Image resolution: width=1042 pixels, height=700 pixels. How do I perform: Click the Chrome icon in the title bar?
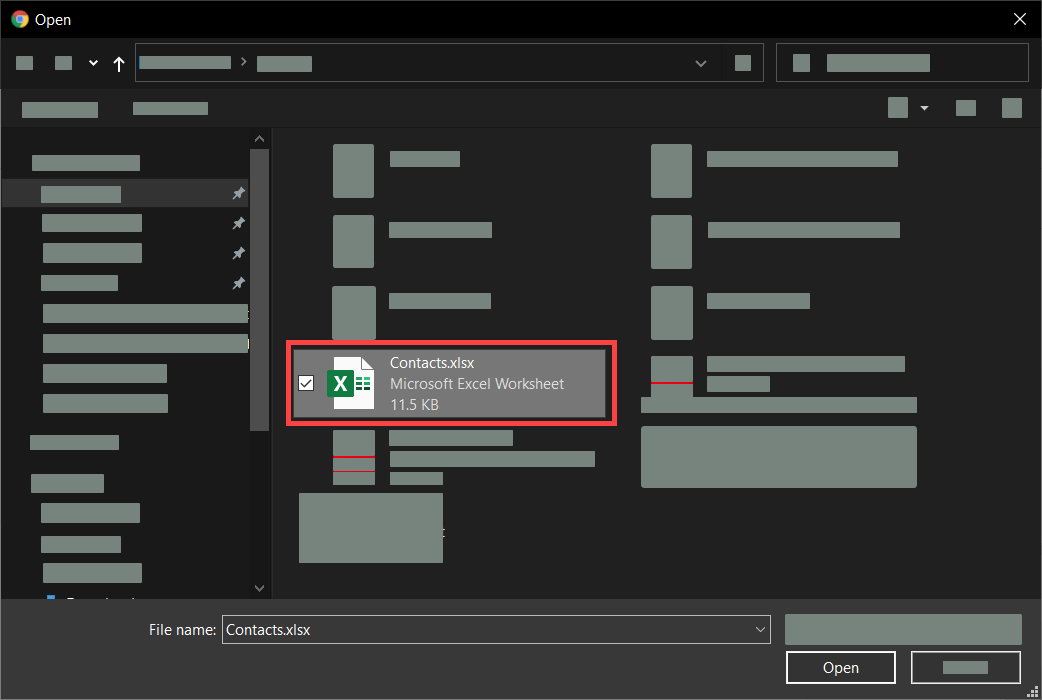tap(19, 19)
